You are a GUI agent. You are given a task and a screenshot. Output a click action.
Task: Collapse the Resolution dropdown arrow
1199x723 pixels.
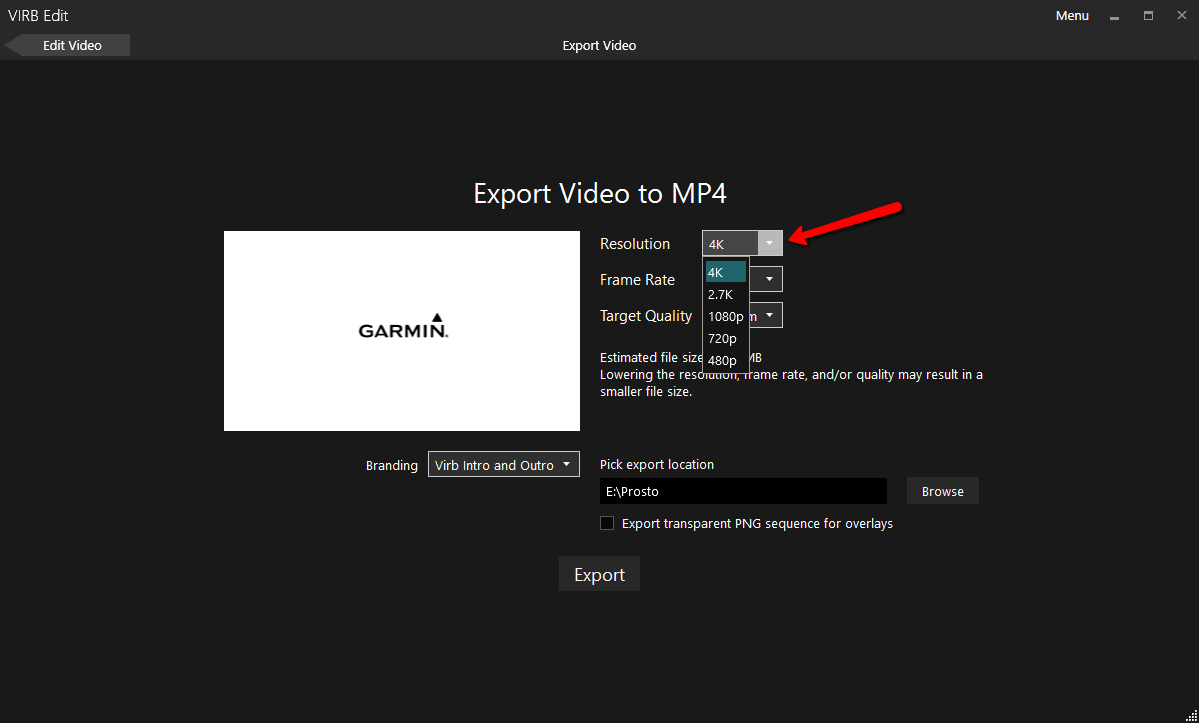[x=769, y=243]
